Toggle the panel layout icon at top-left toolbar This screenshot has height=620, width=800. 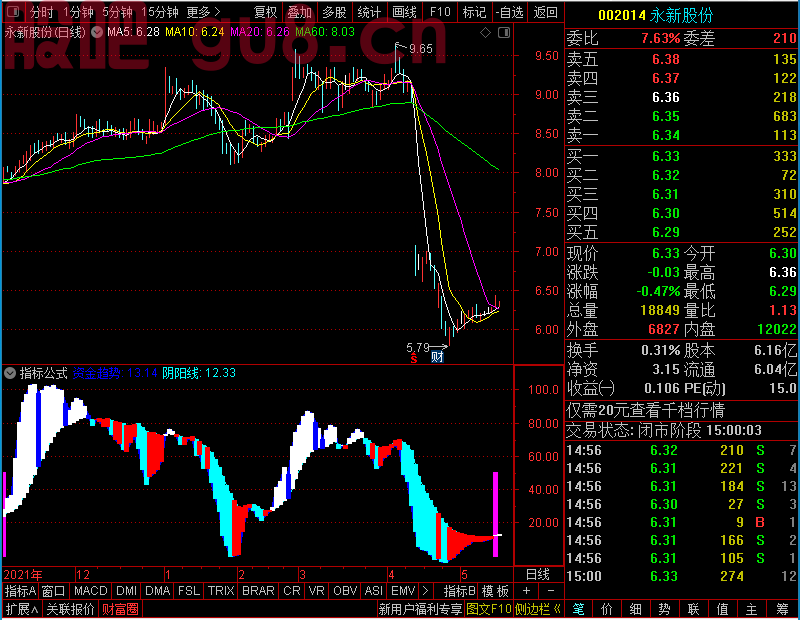13,11
